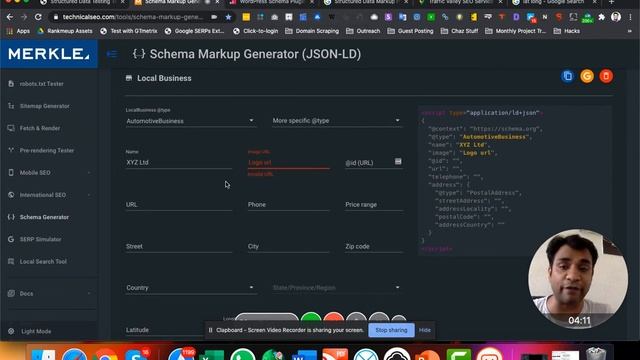The image size is (640, 360).
Task: Open Click-to-login bookmark
Action: coord(256,31)
